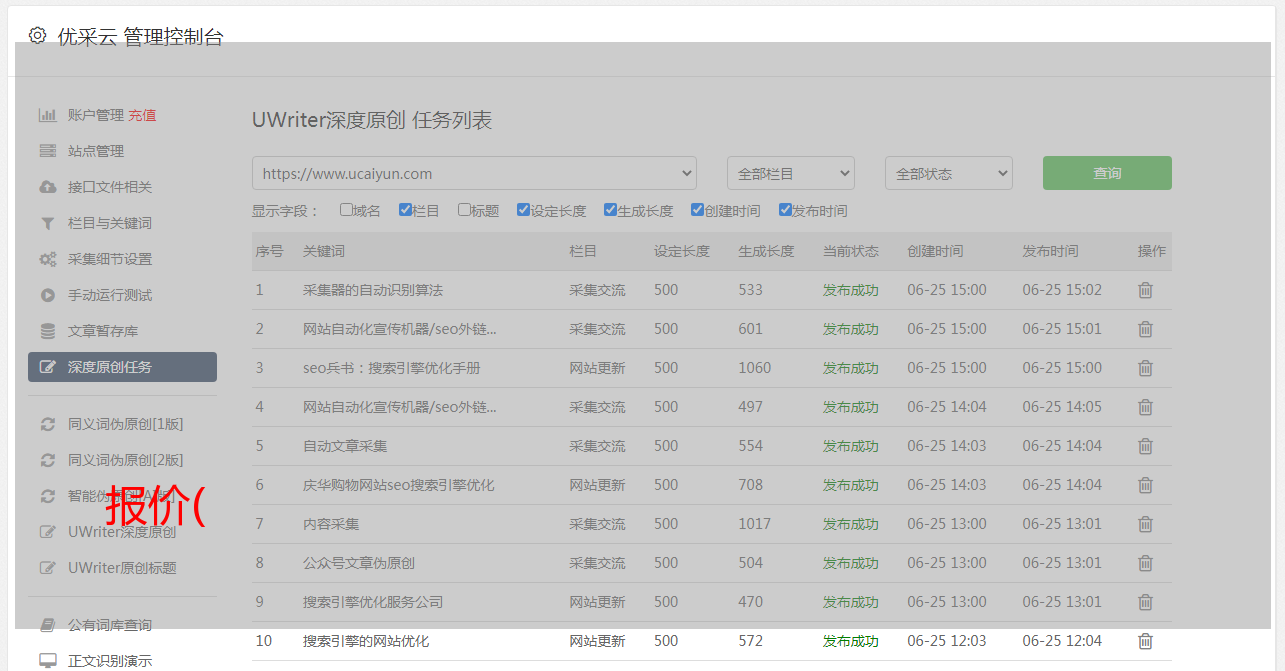Uncheck the 设定长度 checkbox
Image resolution: width=1285 pixels, height=671 pixels.
pyautogui.click(x=523, y=210)
